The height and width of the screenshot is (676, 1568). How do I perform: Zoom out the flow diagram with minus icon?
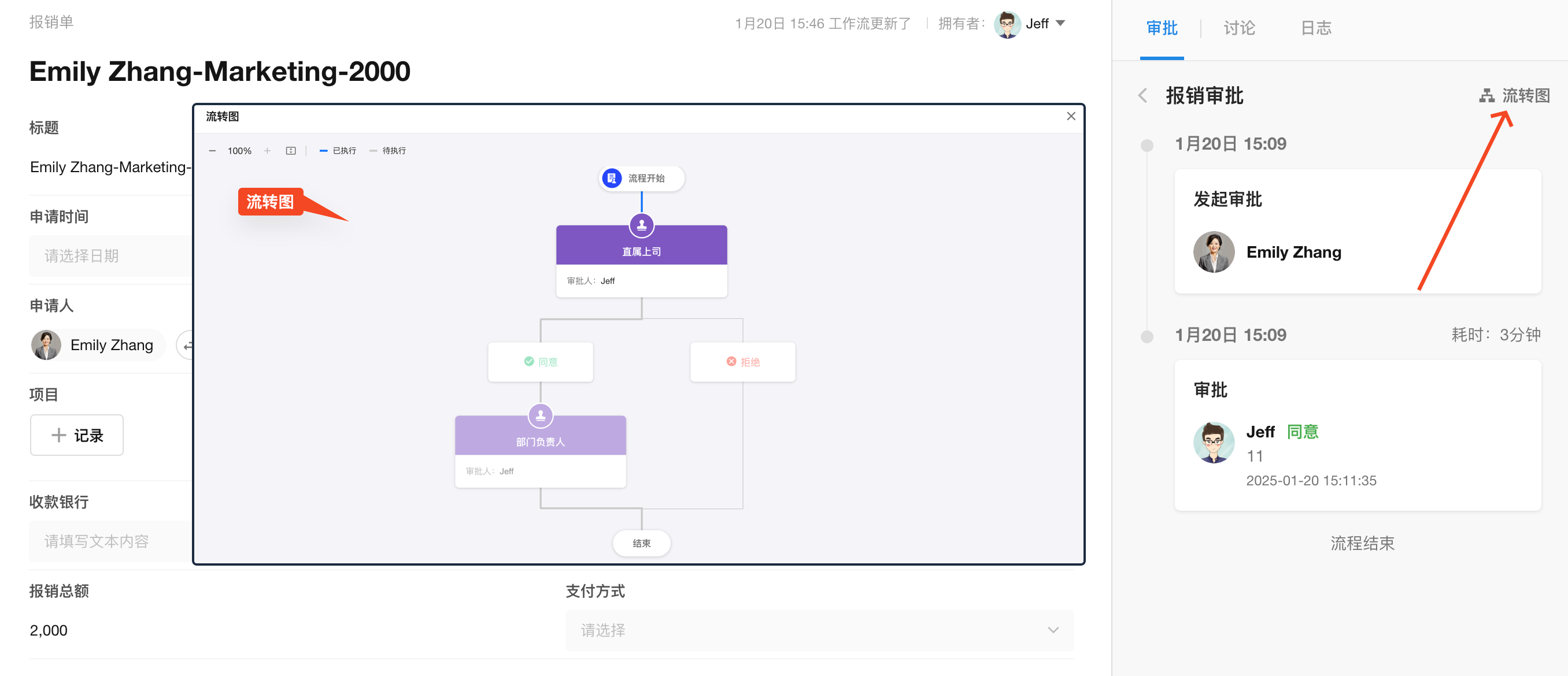pos(212,151)
